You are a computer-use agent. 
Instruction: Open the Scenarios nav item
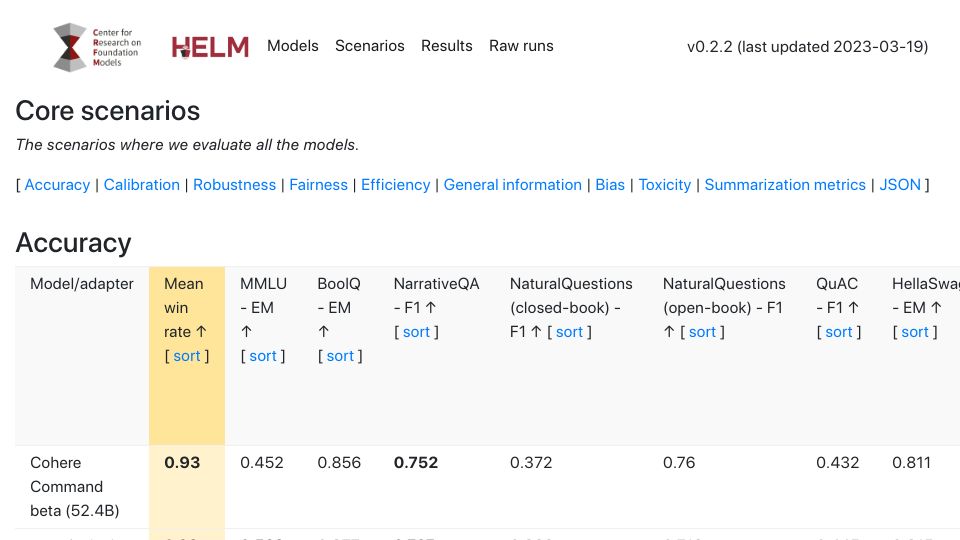(370, 46)
